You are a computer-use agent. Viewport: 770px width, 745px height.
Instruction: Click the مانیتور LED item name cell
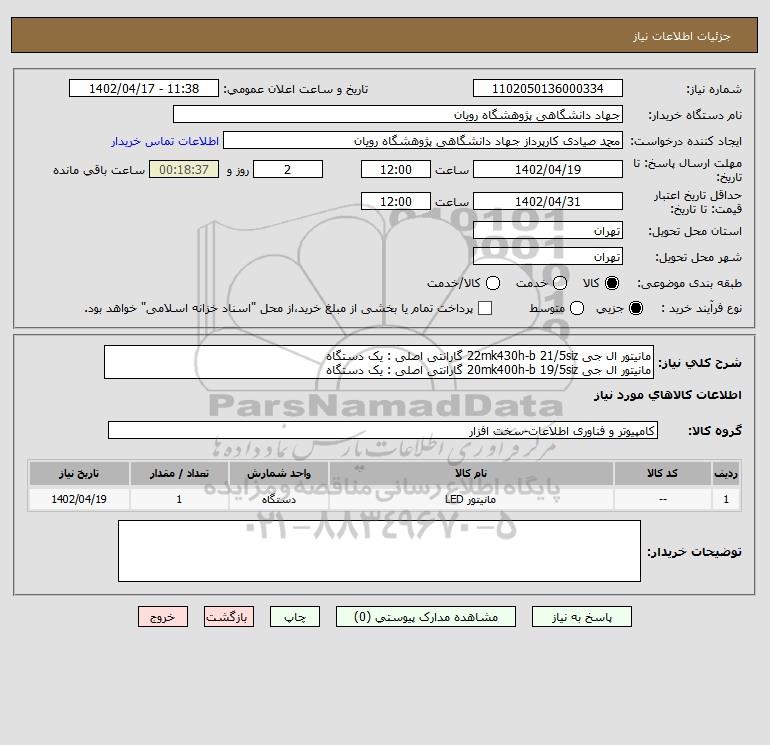coord(471,499)
